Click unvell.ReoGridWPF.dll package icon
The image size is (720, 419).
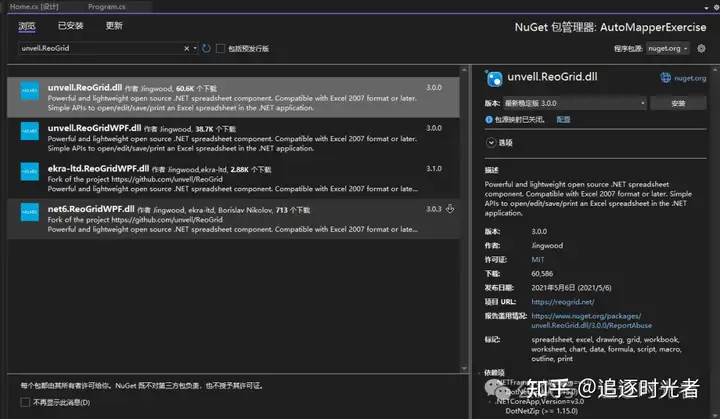(30, 131)
